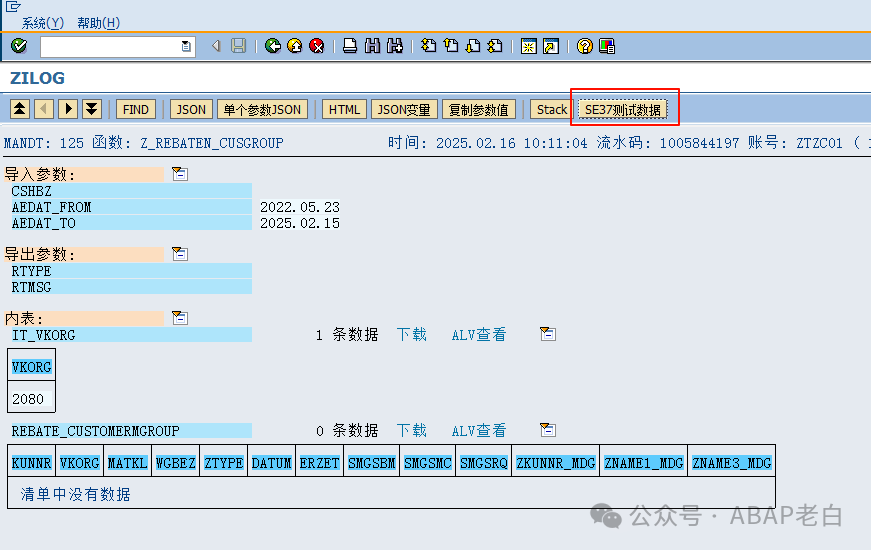
Task: Click the Previous Page icon in the standard toolbar
Action: coord(450,46)
